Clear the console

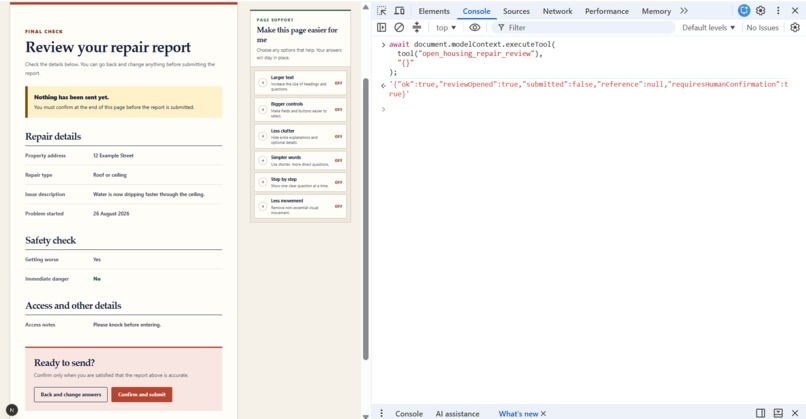(399, 27)
